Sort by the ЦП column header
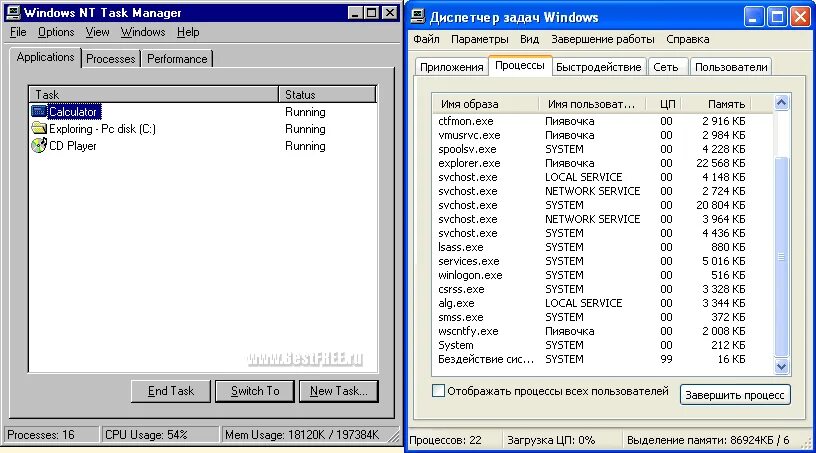The height and width of the screenshot is (453, 816). pos(664,104)
